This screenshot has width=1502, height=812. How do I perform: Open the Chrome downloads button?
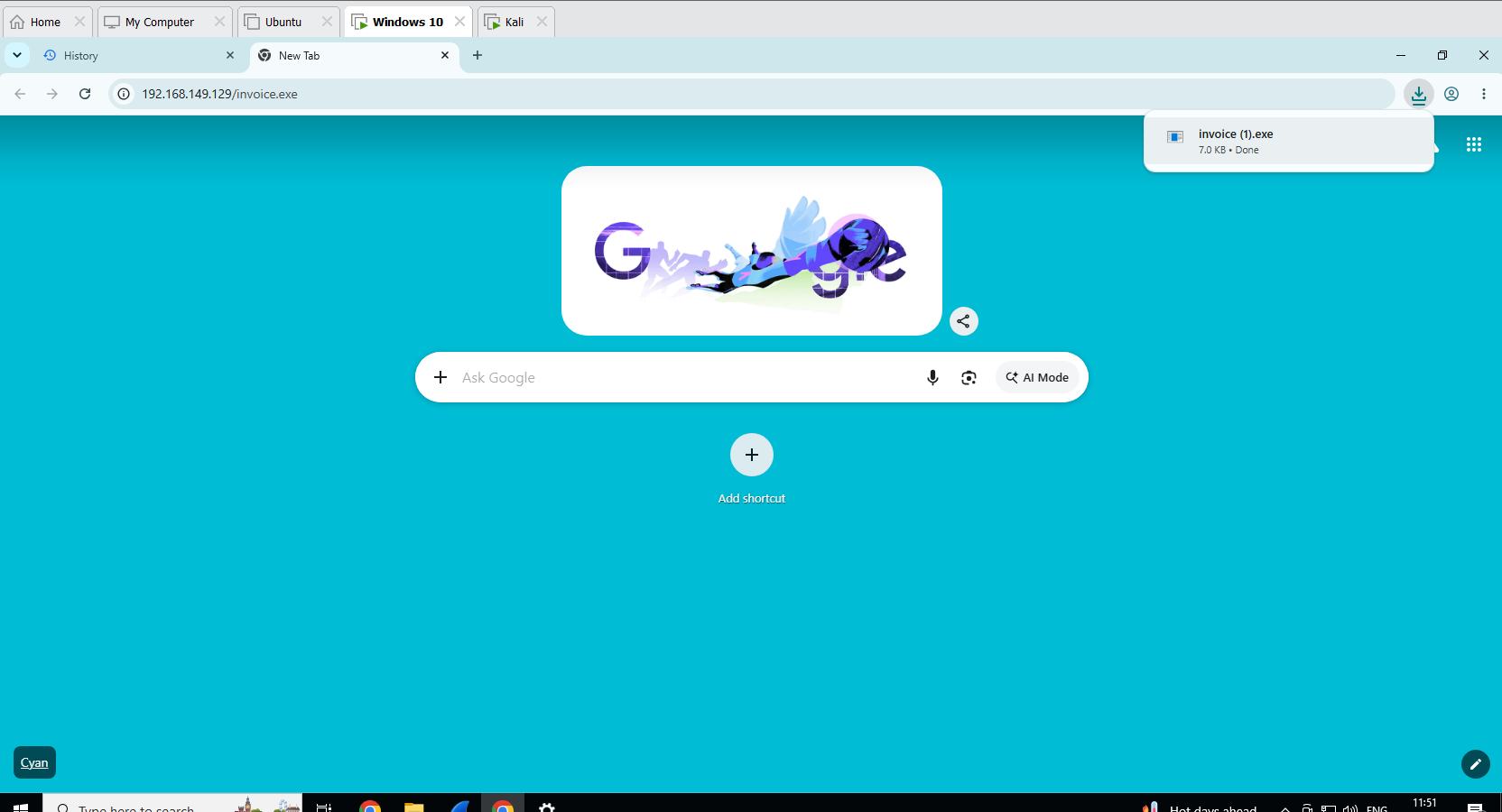1419,94
